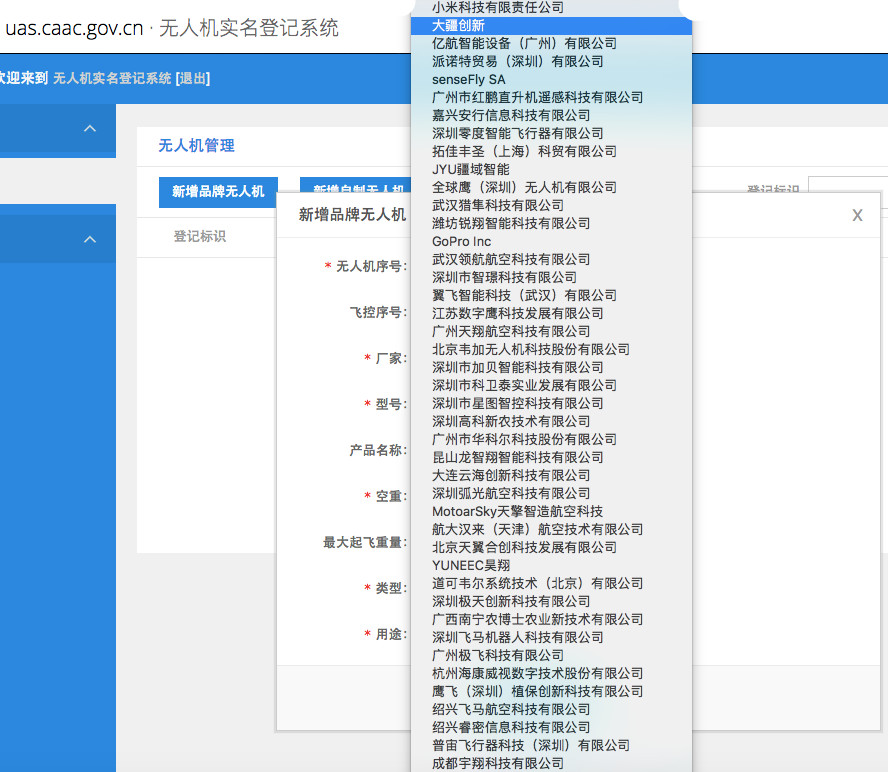This screenshot has width=888, height=772.
Task: Select 杭州海康威视数字技术股份有限公司 option
Action: tap(537, 673)
